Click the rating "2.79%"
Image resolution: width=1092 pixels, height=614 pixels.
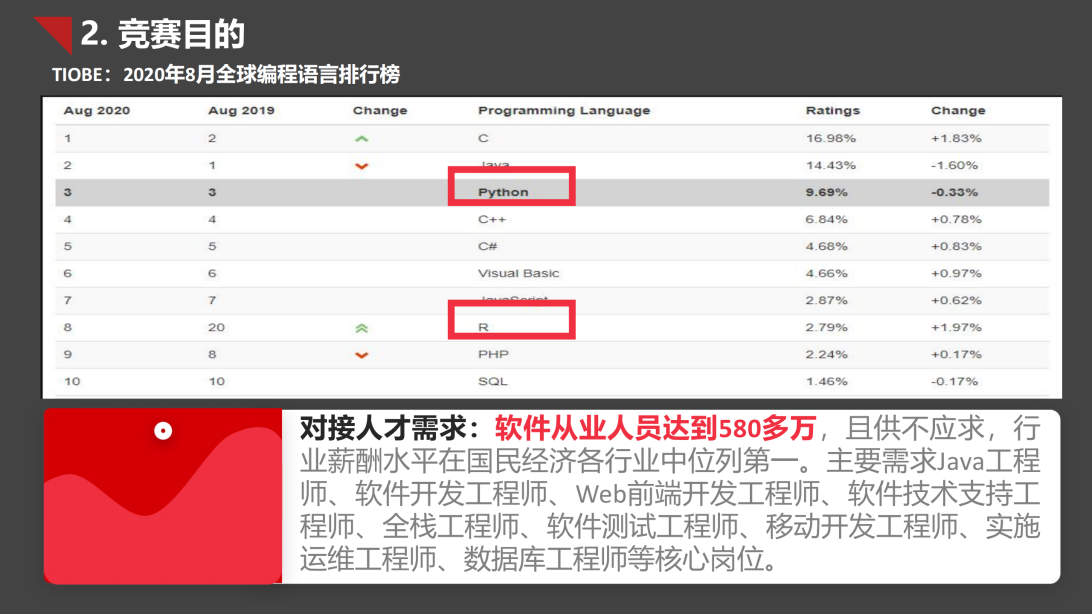(x=827, y=327)
